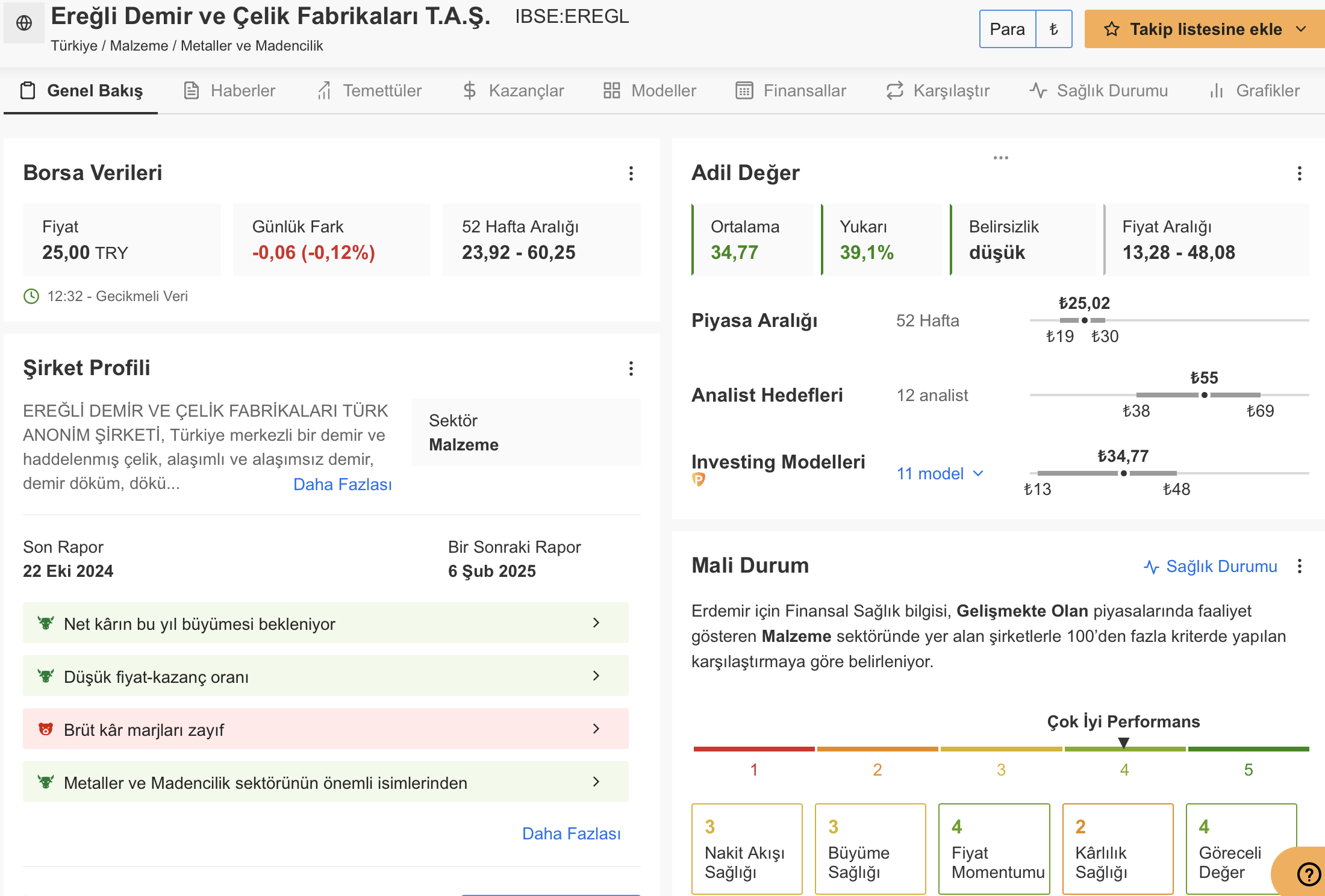Switch to the Karşılaştır tab
The width and height of the screenshot is (1325, 896).
click(938, 91)
